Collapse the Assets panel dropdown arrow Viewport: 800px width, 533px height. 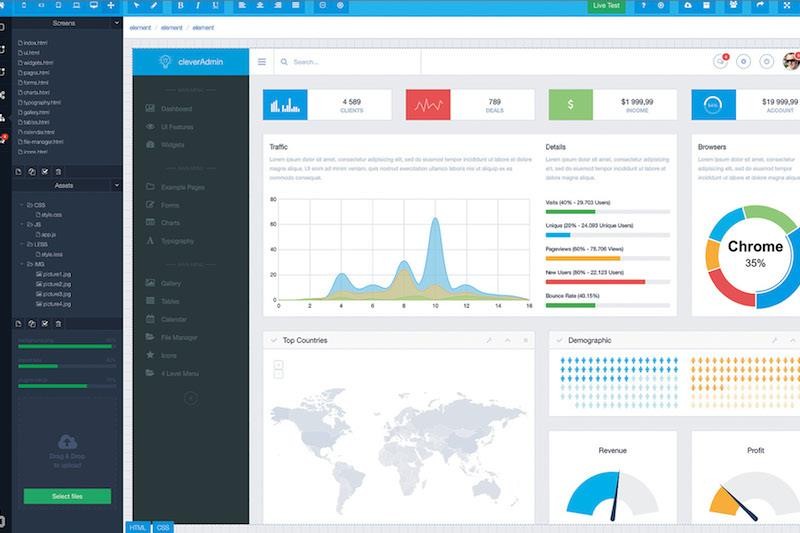pos(116,186)
